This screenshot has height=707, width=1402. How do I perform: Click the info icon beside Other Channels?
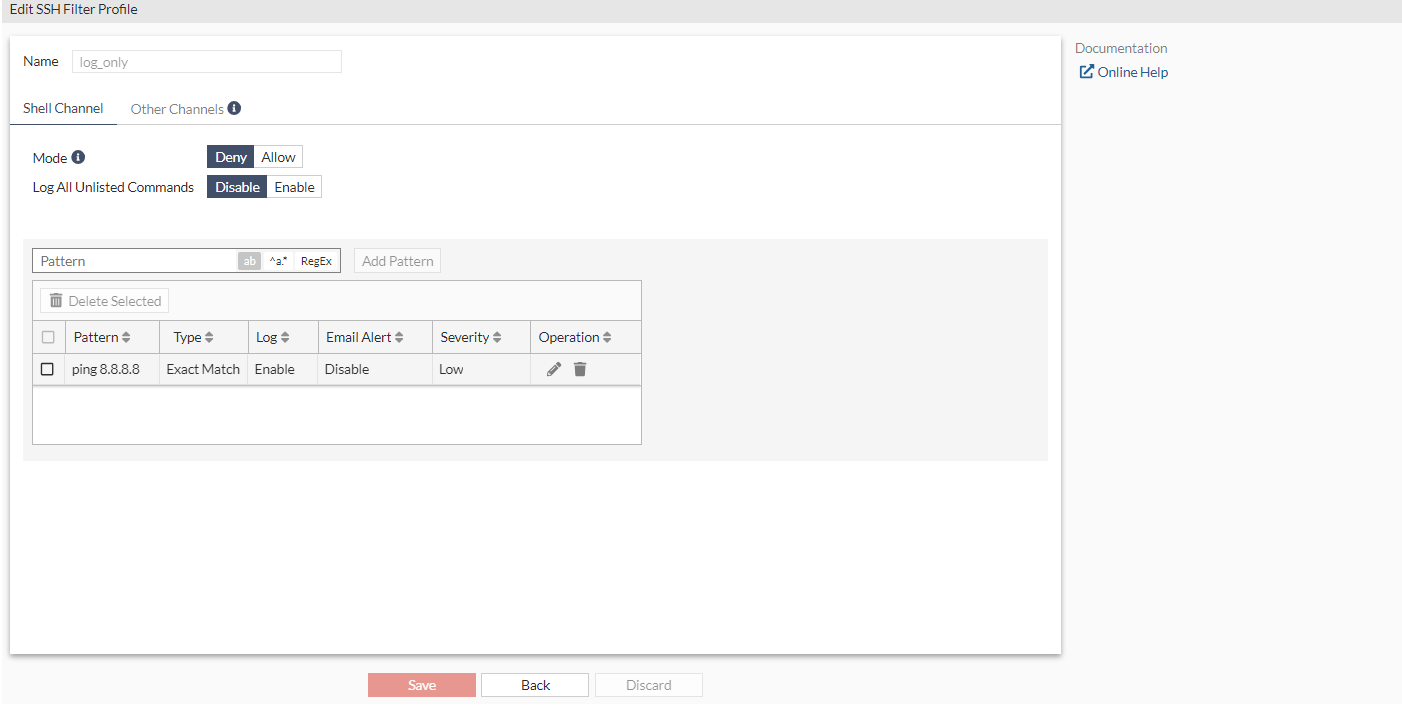(235, 107)
